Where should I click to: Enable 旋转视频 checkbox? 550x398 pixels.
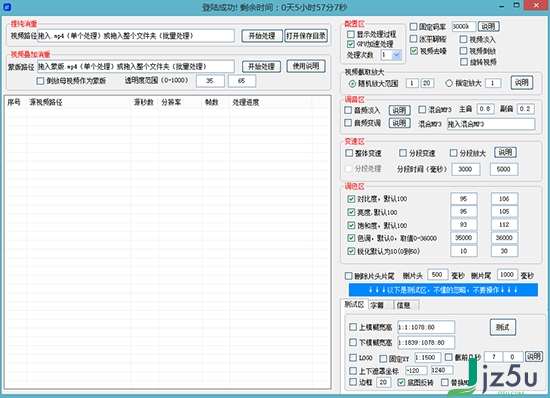[464, 62]
